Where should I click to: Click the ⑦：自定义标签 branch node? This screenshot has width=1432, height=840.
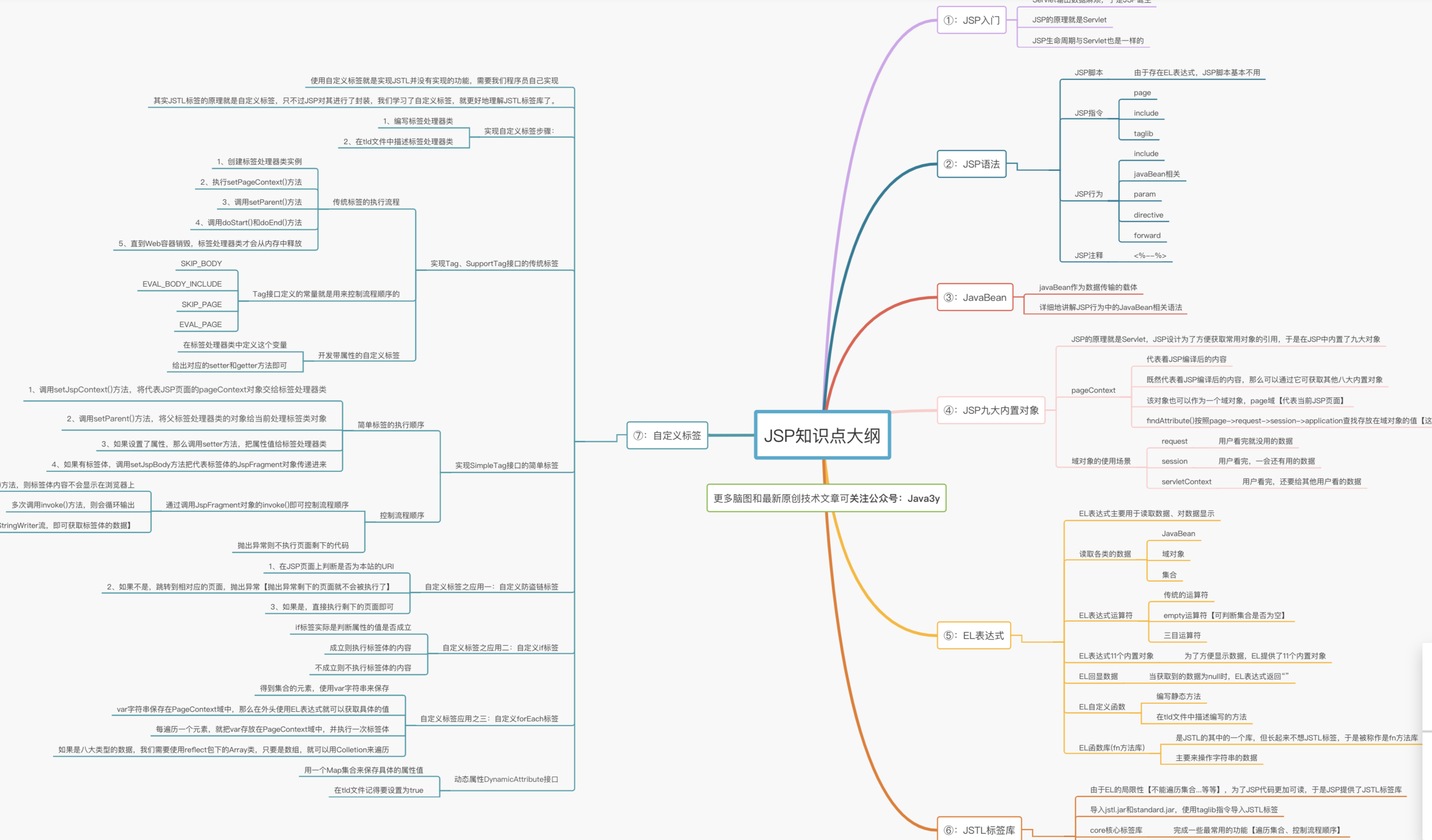(x=666, y=435)
